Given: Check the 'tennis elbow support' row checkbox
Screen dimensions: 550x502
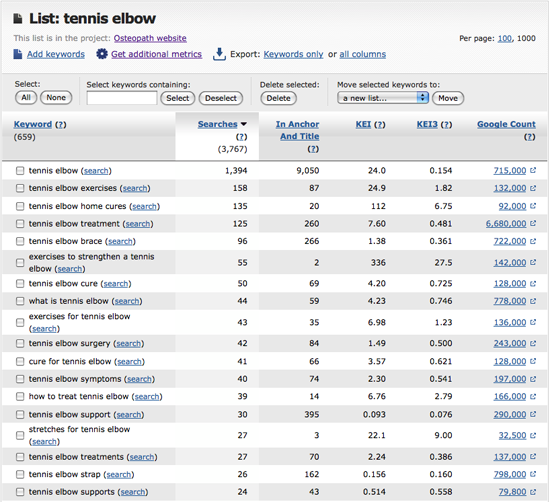Looking at the screenshot, I should 20,415.
